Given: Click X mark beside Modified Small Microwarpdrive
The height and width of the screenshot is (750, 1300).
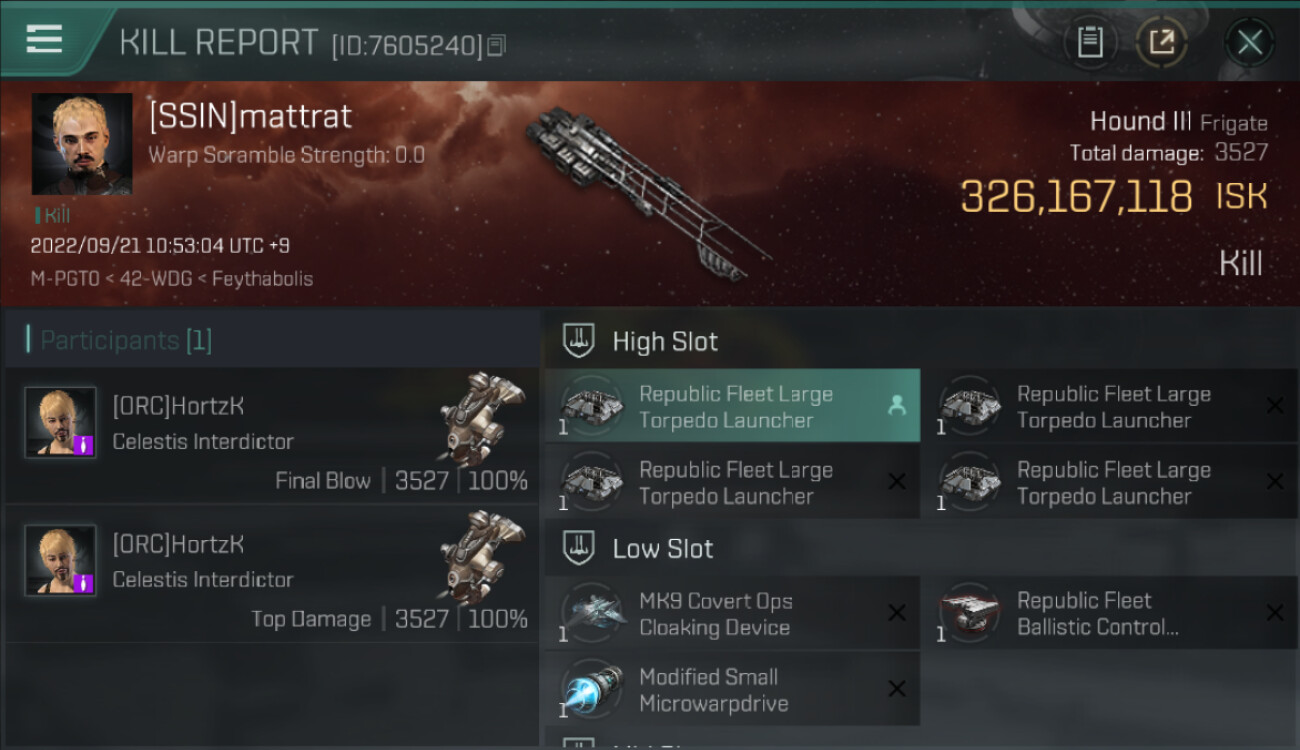Looking at the screenshot, I should 897,689.
